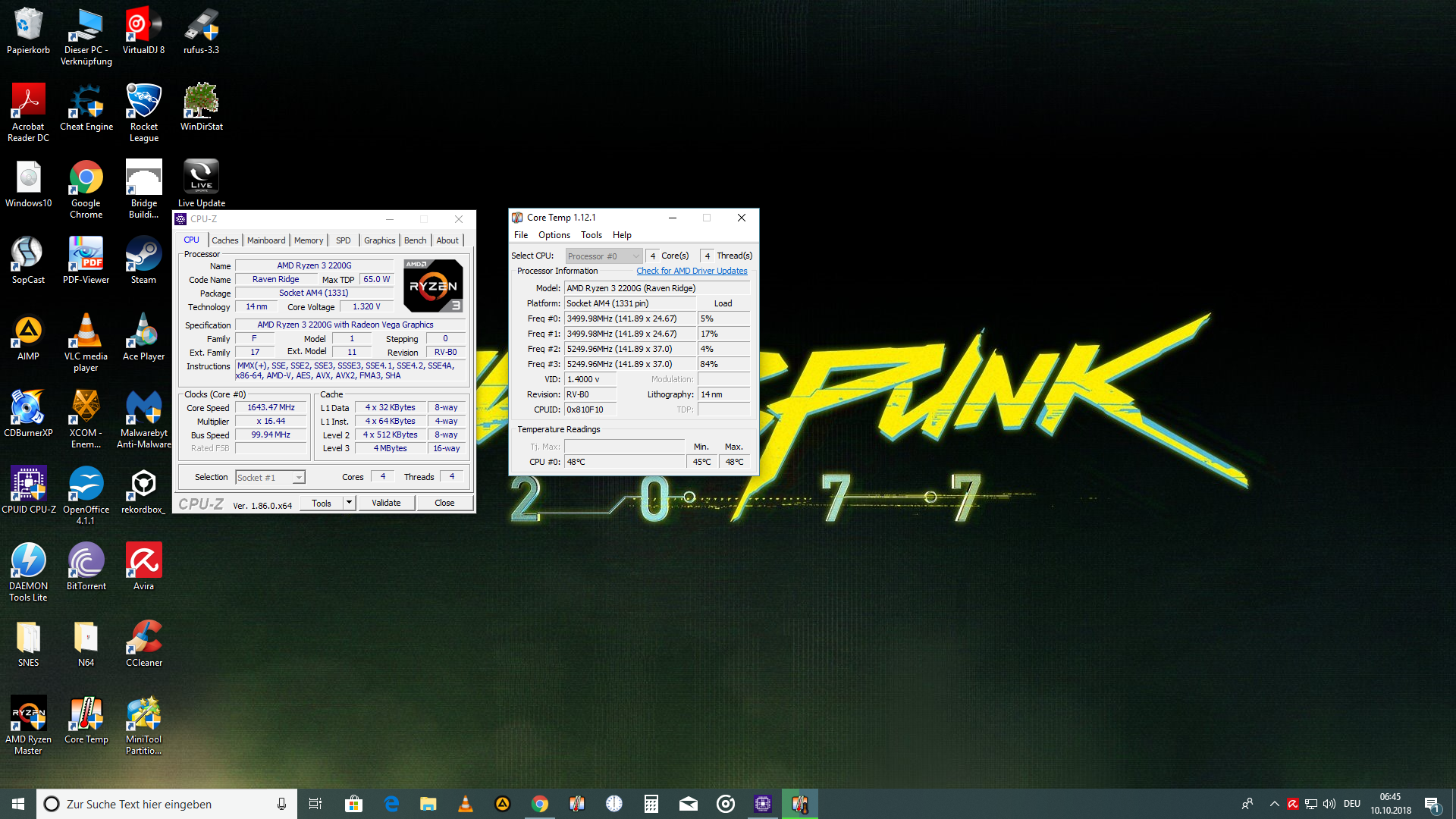
Task: Open the Socket selection dropdown in CPU-Z
Action: point(299,477)
